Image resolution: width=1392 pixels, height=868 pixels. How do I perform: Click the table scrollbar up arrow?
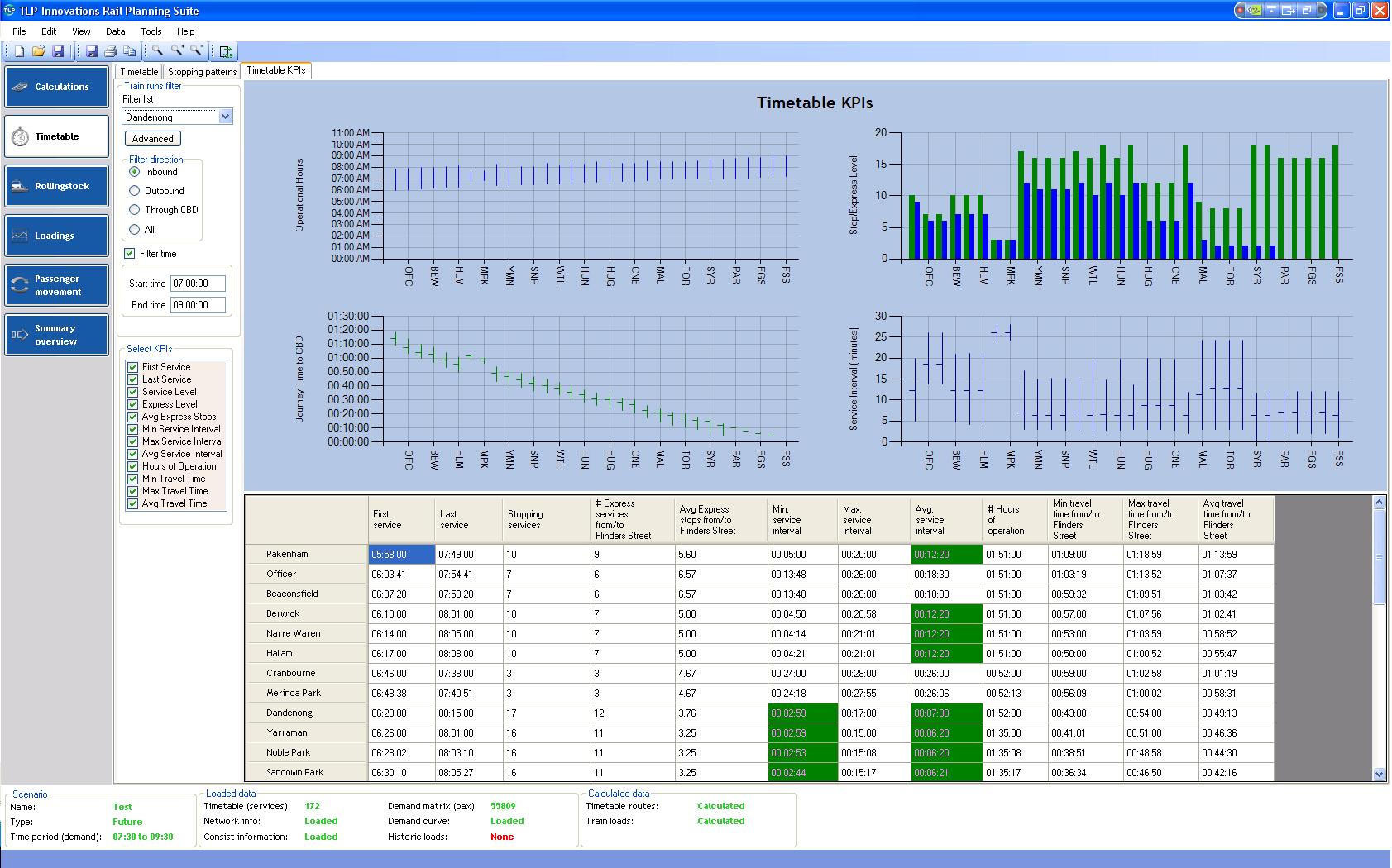click(1379, 502)
